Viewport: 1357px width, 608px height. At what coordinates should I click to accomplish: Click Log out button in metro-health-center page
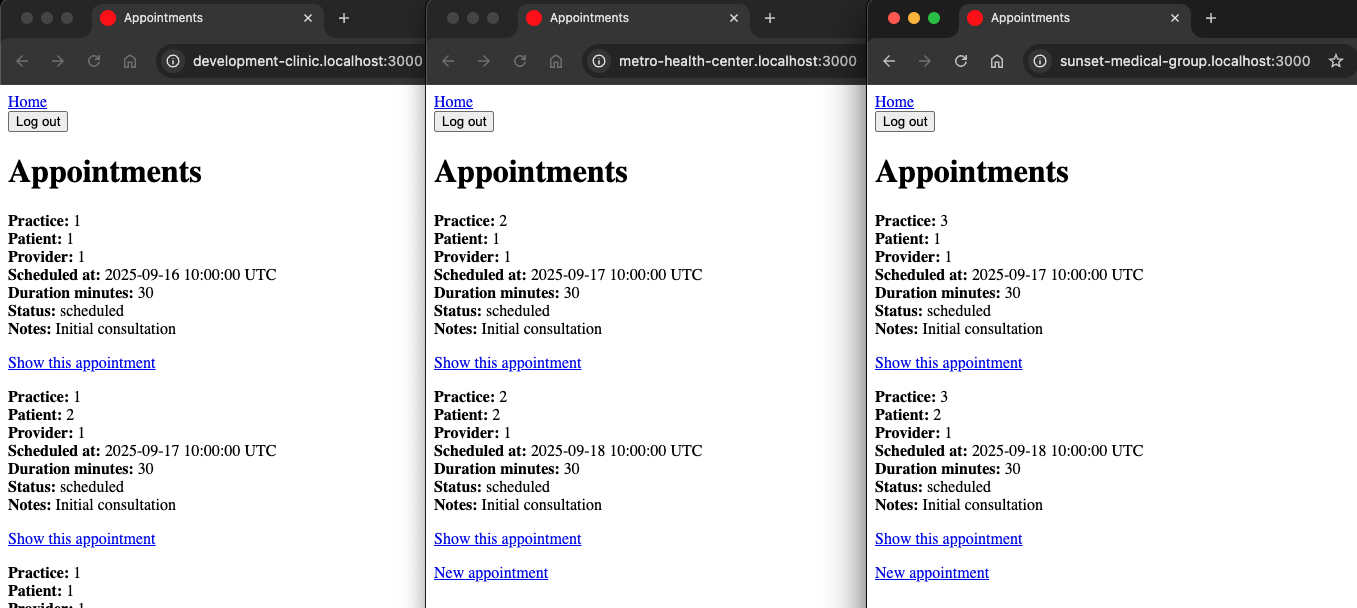464,121
